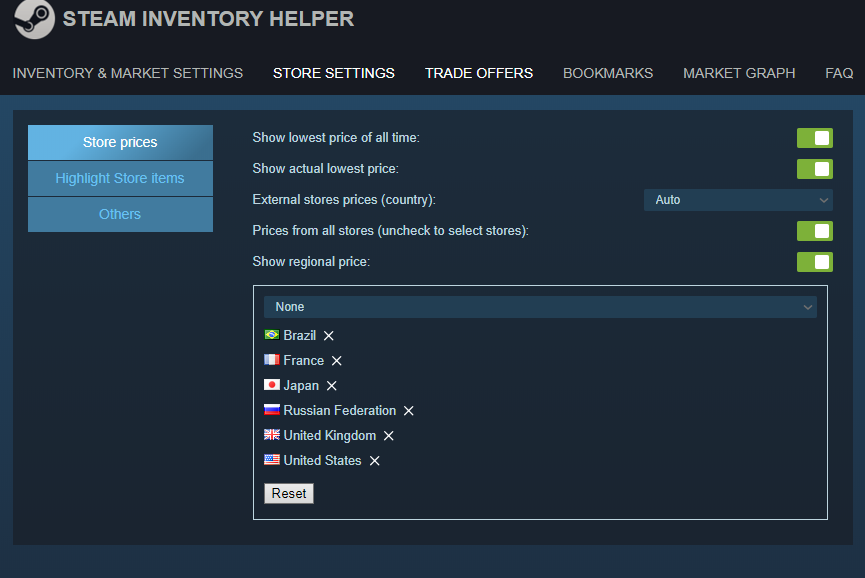Toggle Show lowest price of all time

(815, 138)
